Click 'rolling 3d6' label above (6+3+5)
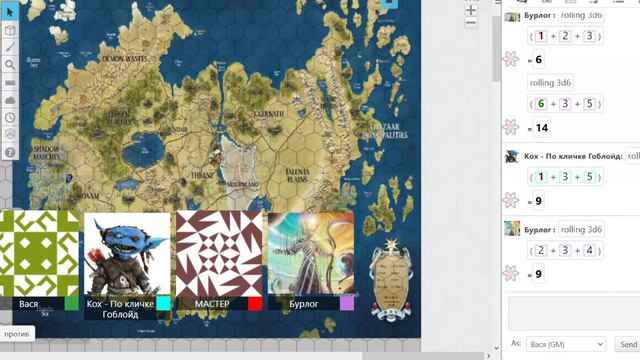Screen dimensions: 640x360 tap(550, 83)
